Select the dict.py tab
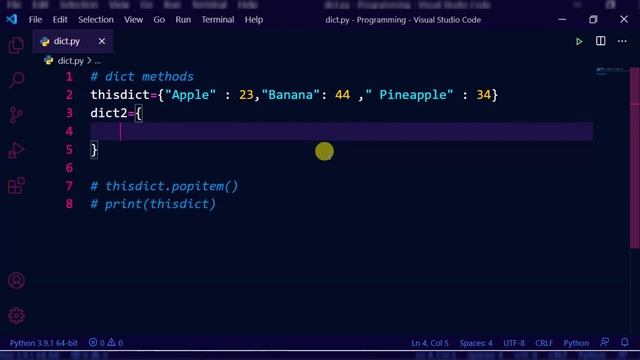Image resolution: width=640 pixels, height=360 pixels. point(73,41)
